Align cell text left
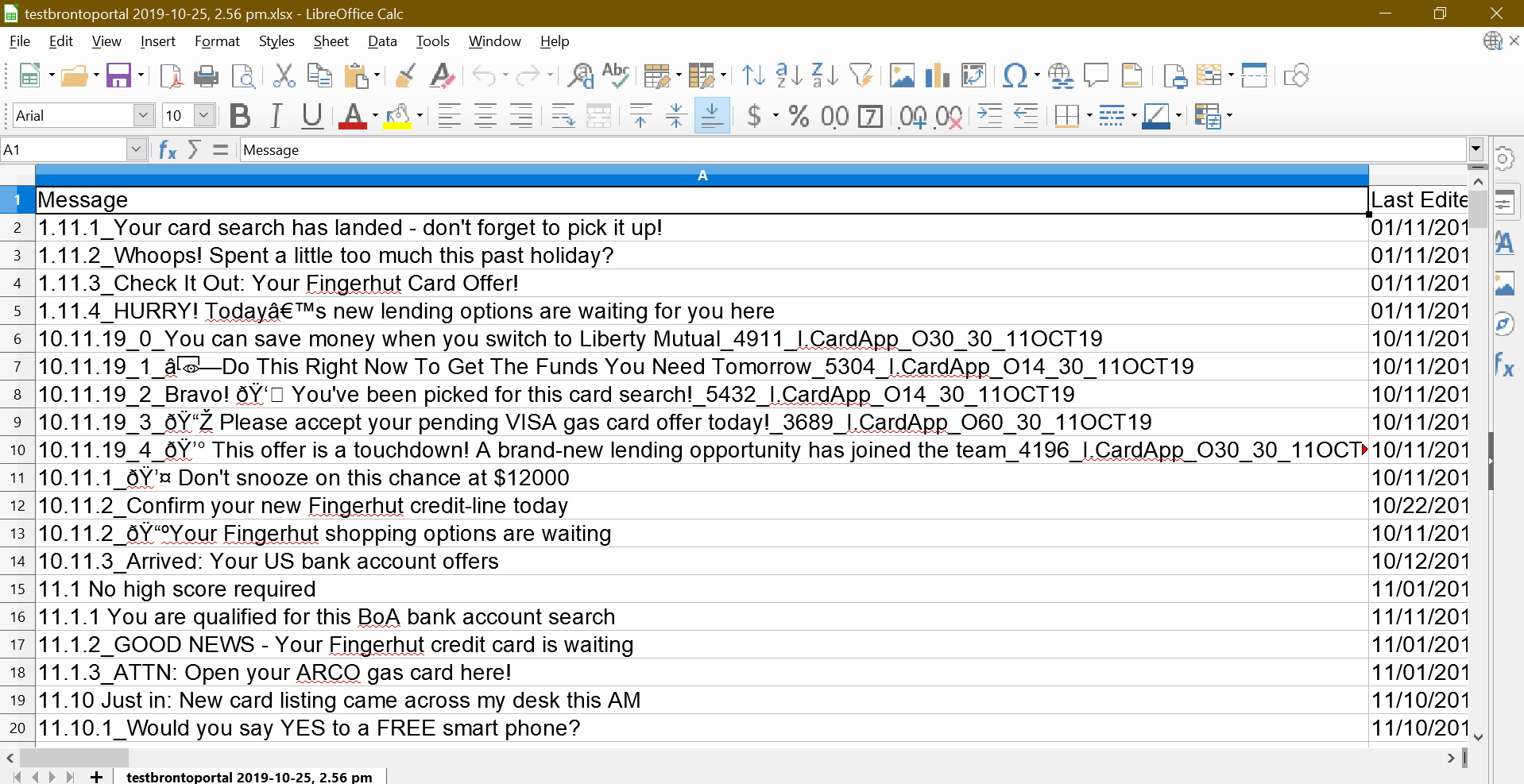The image size is (1524, 784). pos(450,116)
